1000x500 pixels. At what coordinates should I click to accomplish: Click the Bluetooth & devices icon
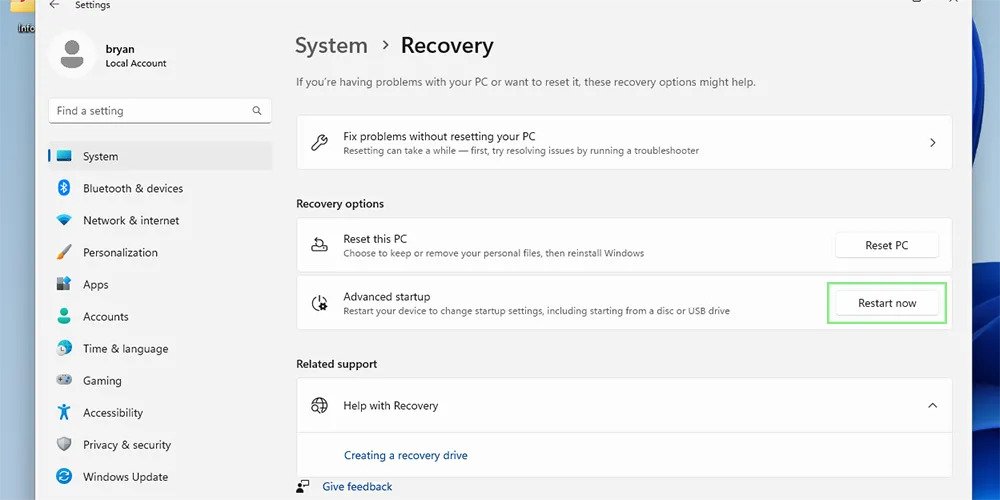pyautogui.click(x=64, y=188)
